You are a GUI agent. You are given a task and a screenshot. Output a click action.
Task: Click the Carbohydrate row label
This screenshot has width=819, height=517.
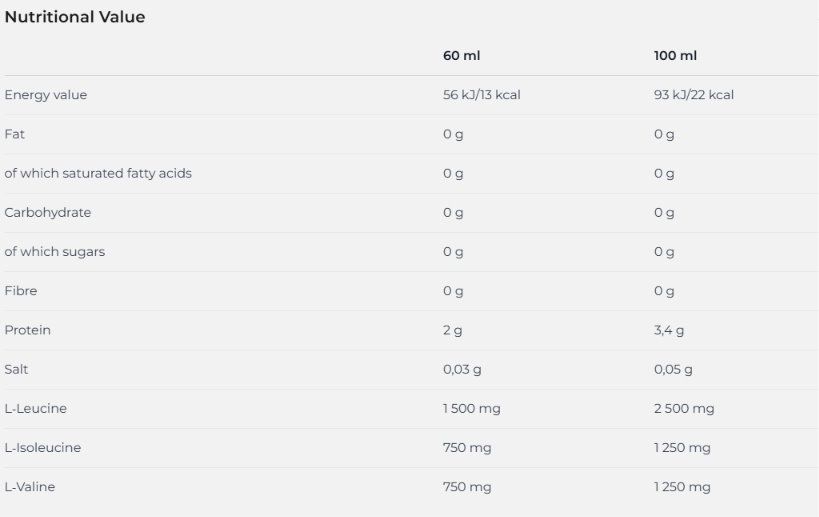48,213
